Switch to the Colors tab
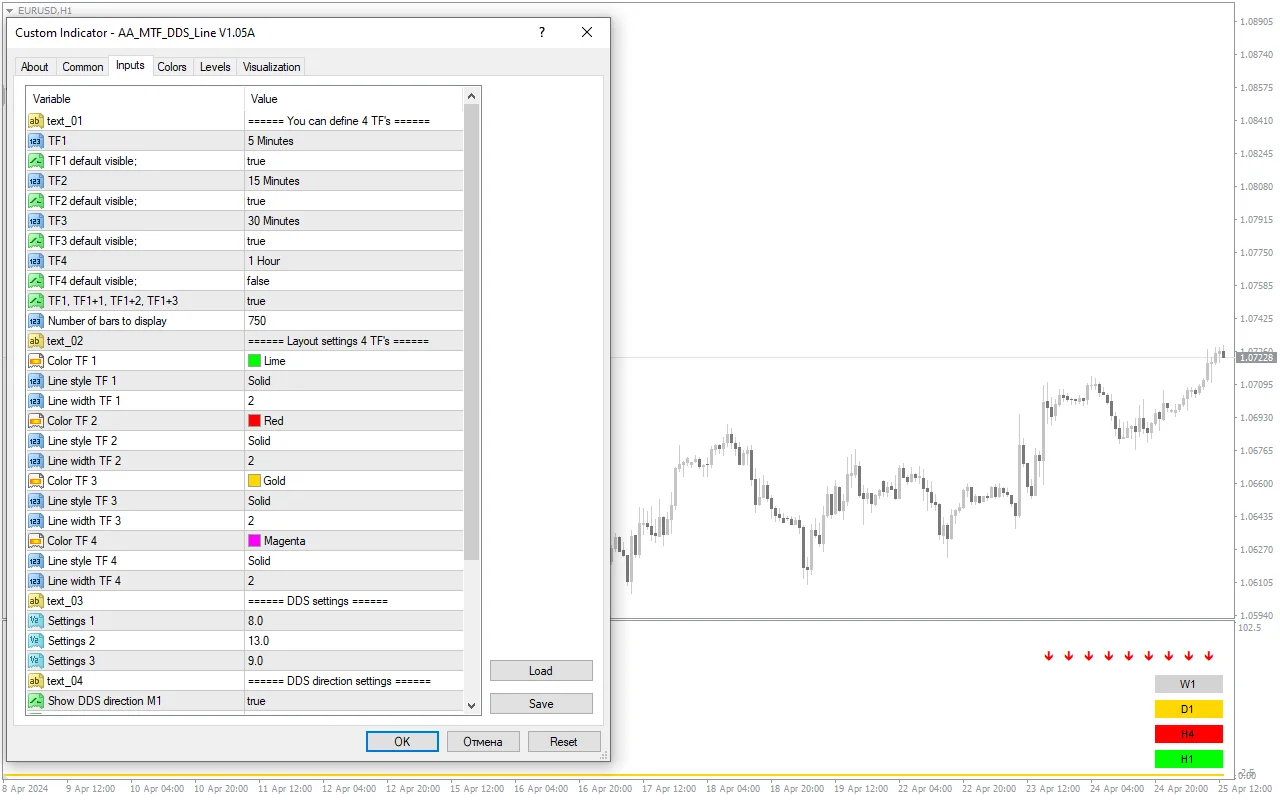 pos(171,66)
